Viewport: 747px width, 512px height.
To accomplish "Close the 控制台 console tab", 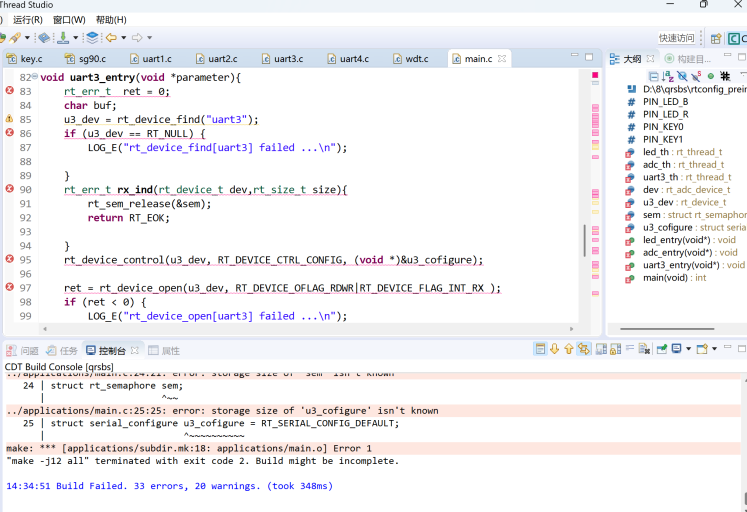I will point(135,350).
